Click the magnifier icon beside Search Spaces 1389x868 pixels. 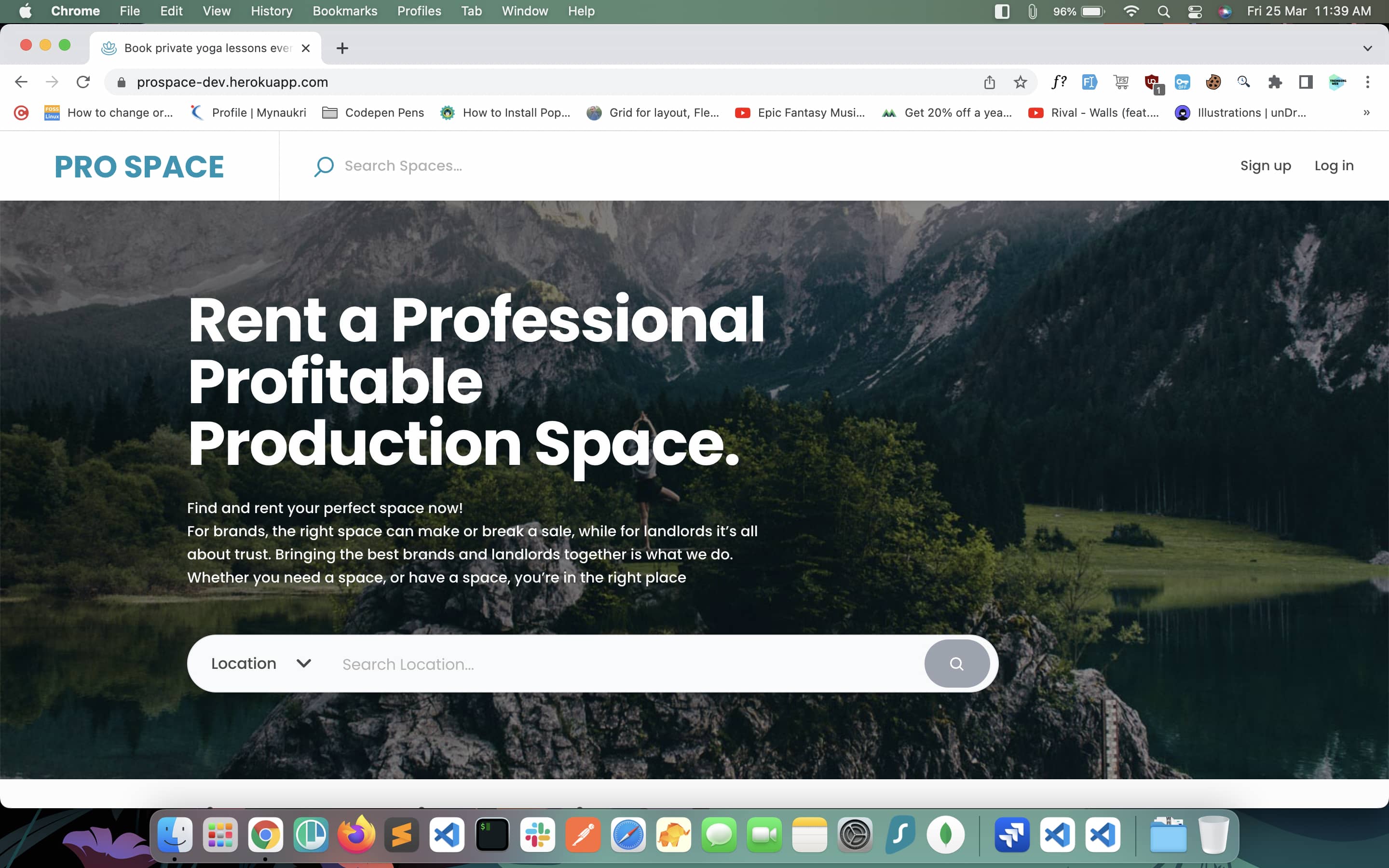tap(324, 166)
